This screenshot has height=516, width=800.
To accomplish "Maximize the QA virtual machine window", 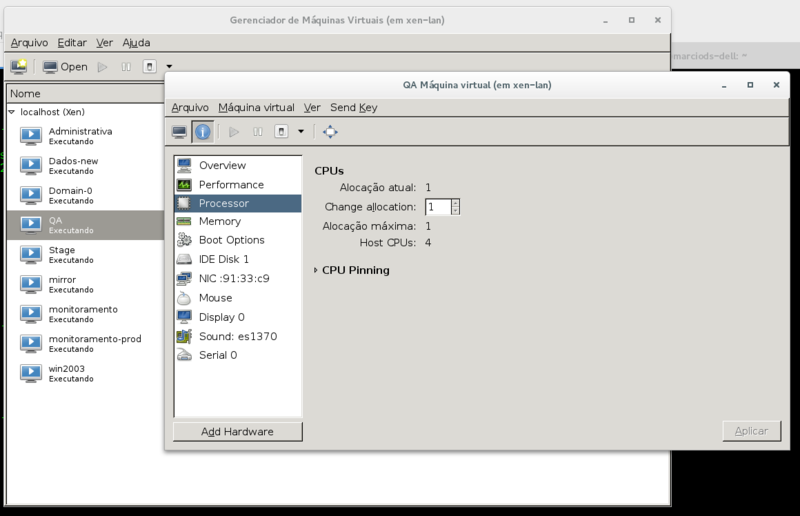I will point(750,85).
